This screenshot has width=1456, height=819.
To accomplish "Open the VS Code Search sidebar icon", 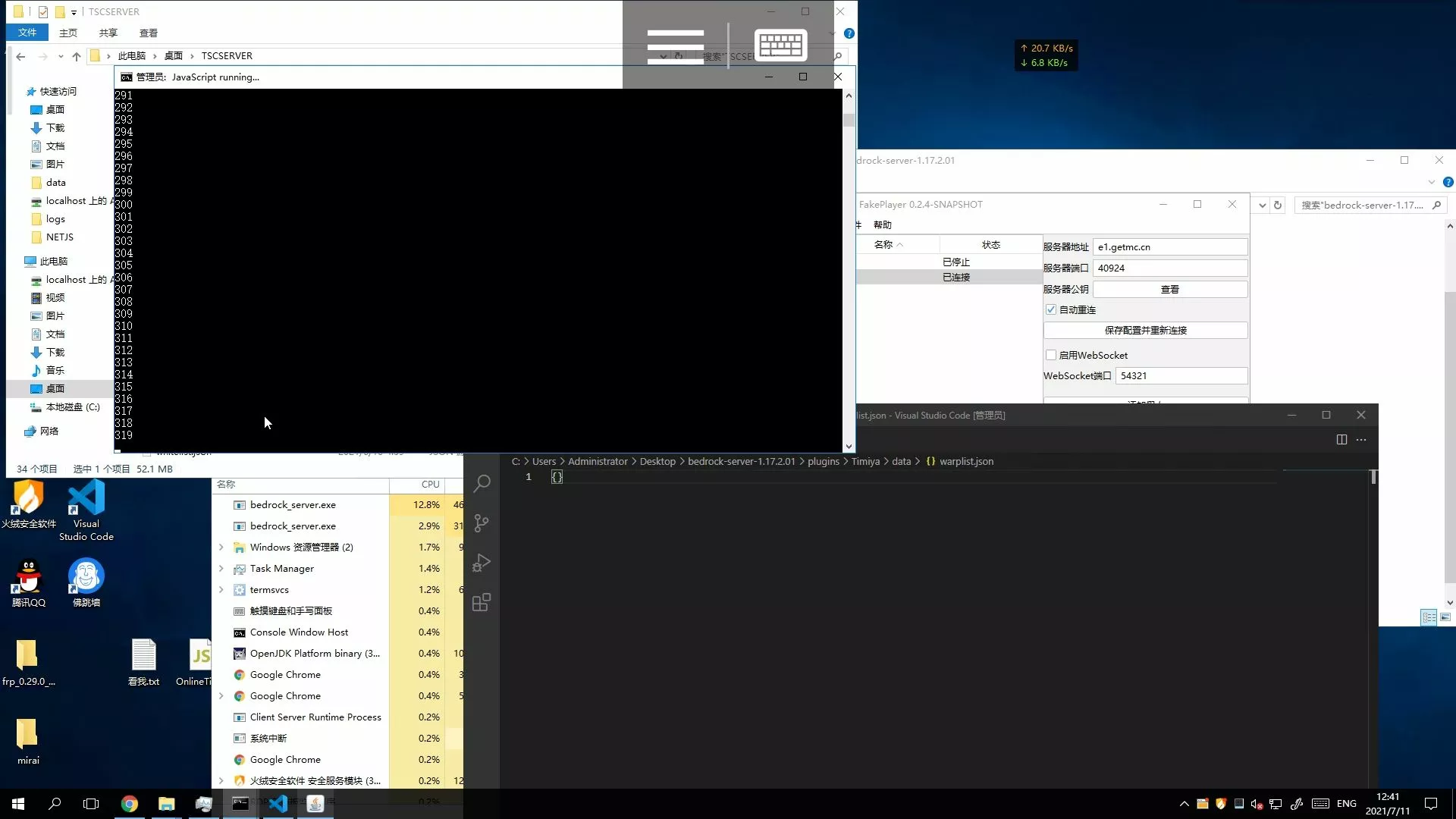I will [x=482, y=483].
